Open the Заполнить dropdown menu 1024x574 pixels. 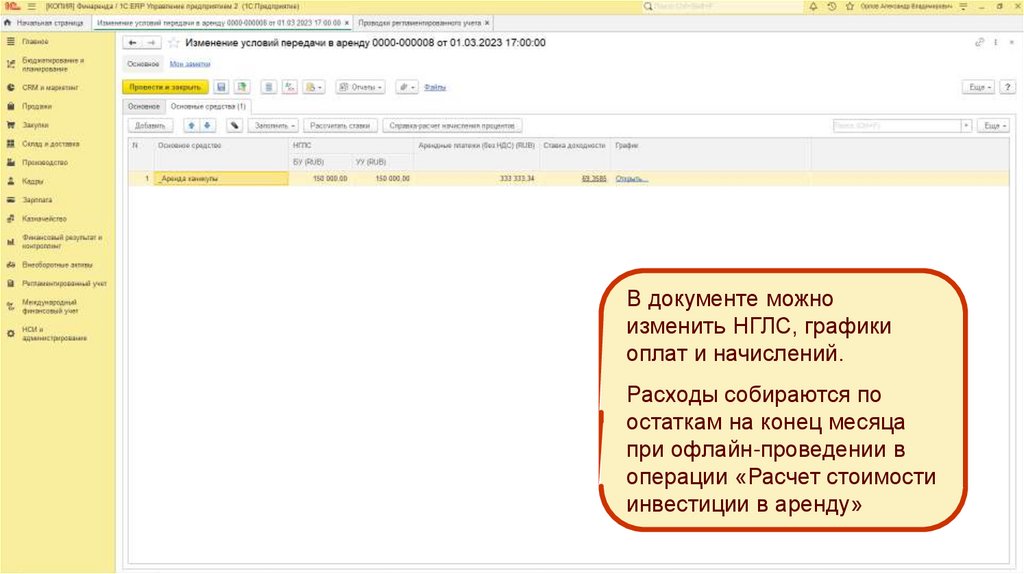click(274, 126)
